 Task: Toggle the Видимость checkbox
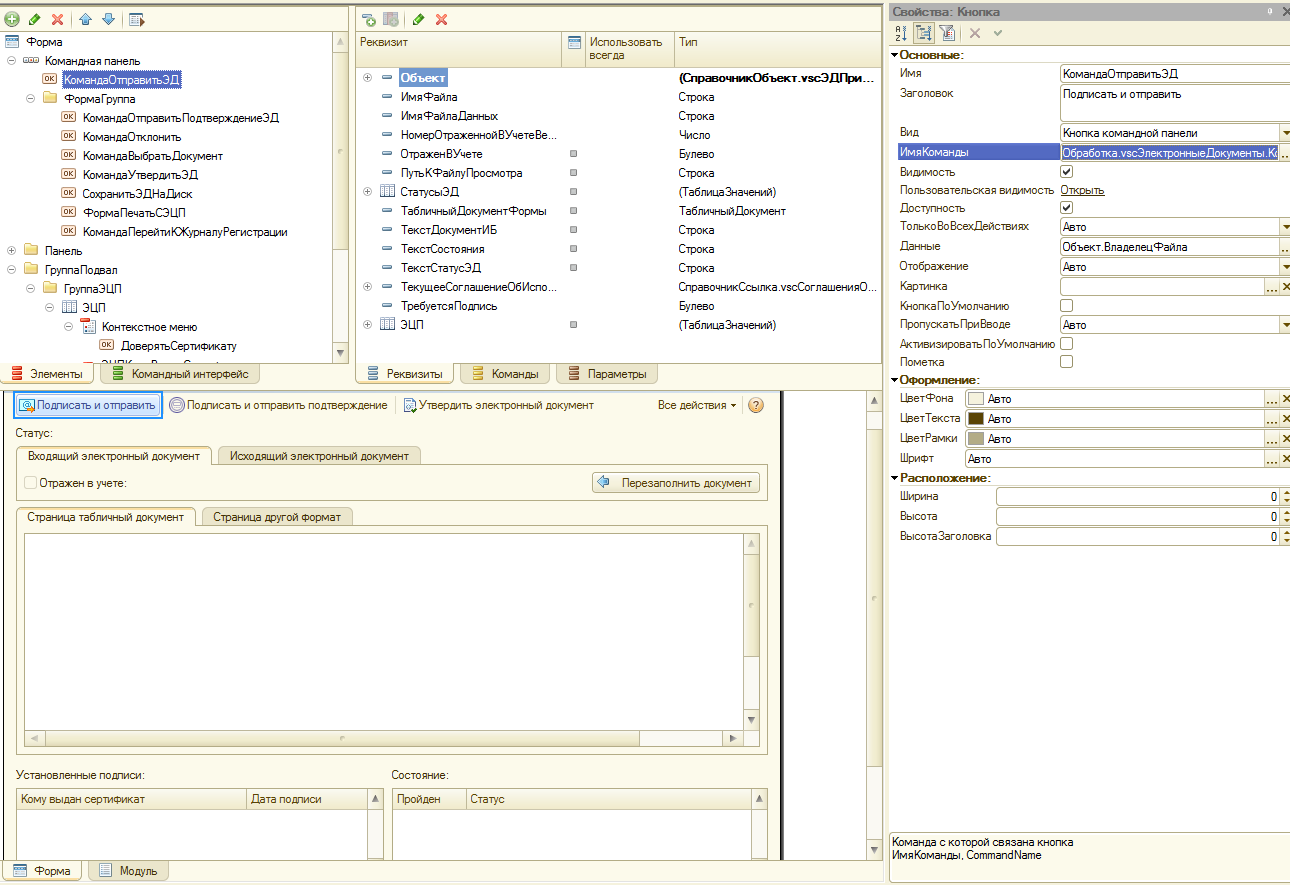click(1066, 172)
